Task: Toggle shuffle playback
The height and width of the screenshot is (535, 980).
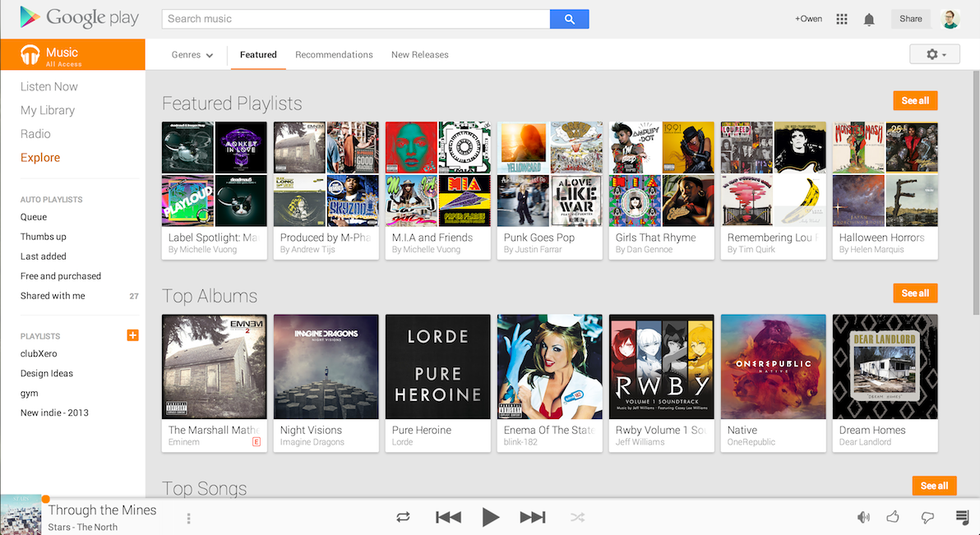Action: tap(577, 517)
